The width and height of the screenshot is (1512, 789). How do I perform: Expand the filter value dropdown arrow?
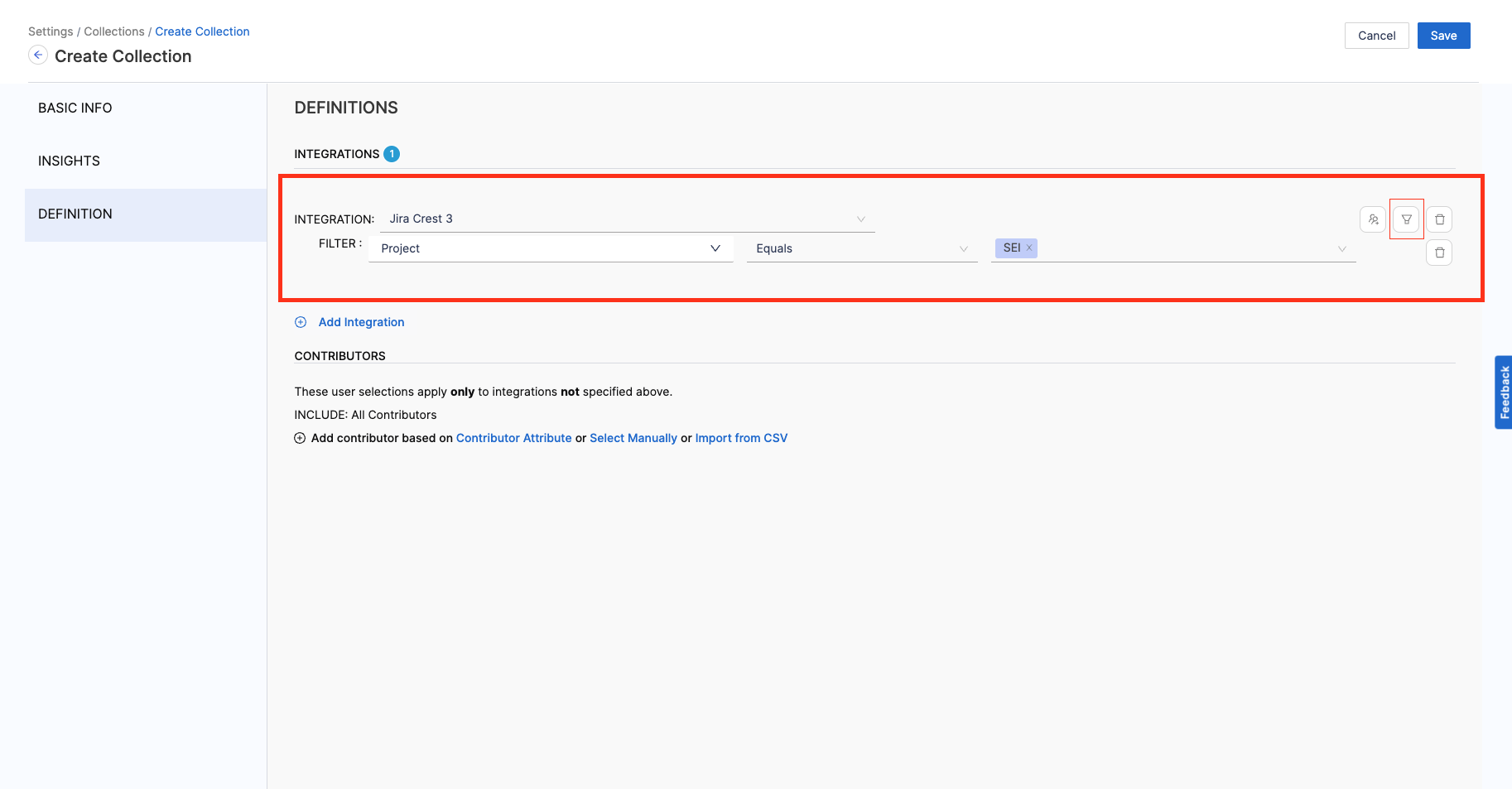tap(1341, 248)
